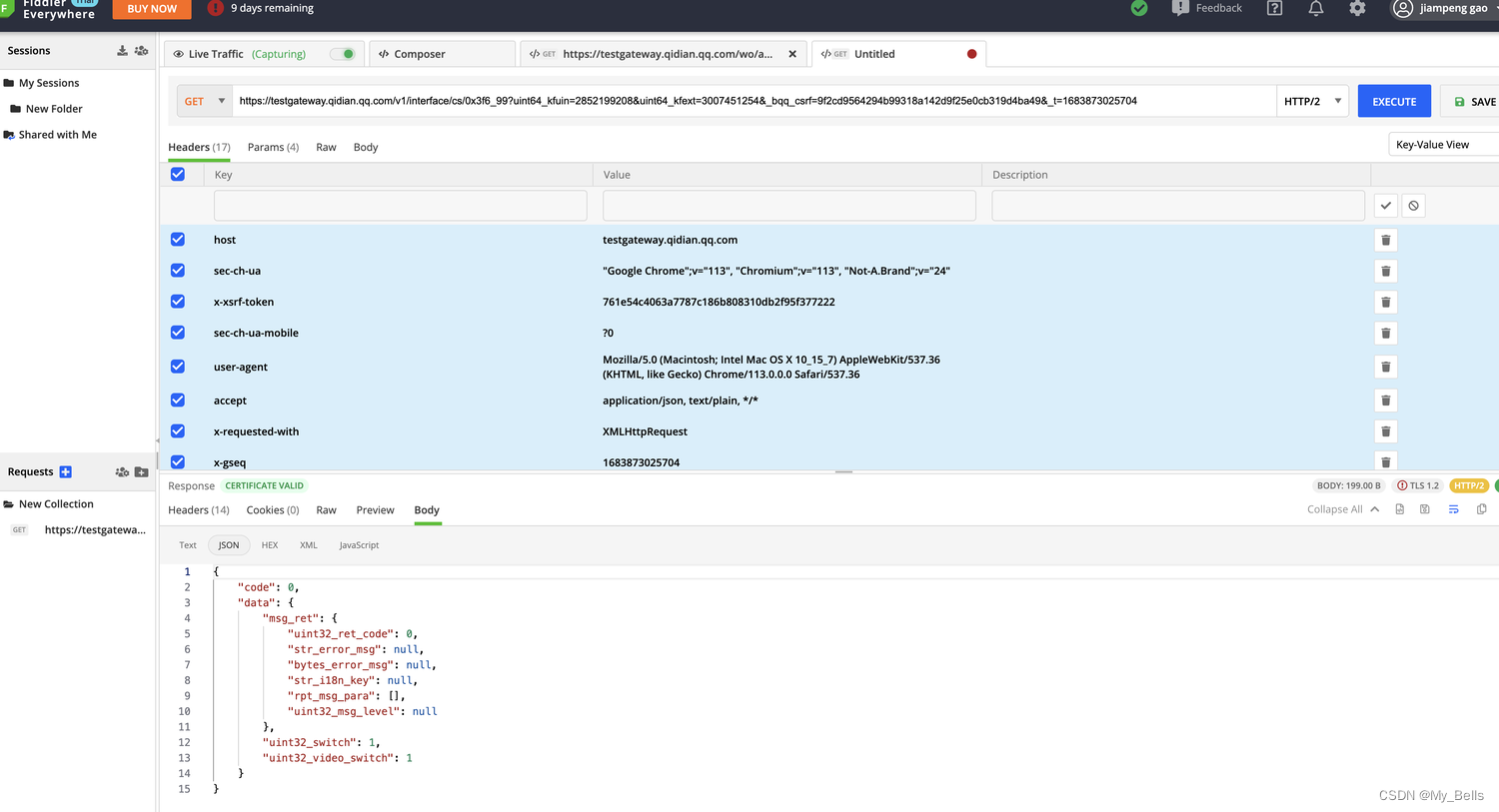The image size is (1499, 812).
Task: Open the request Body tab
Action: tap(366, 147)
